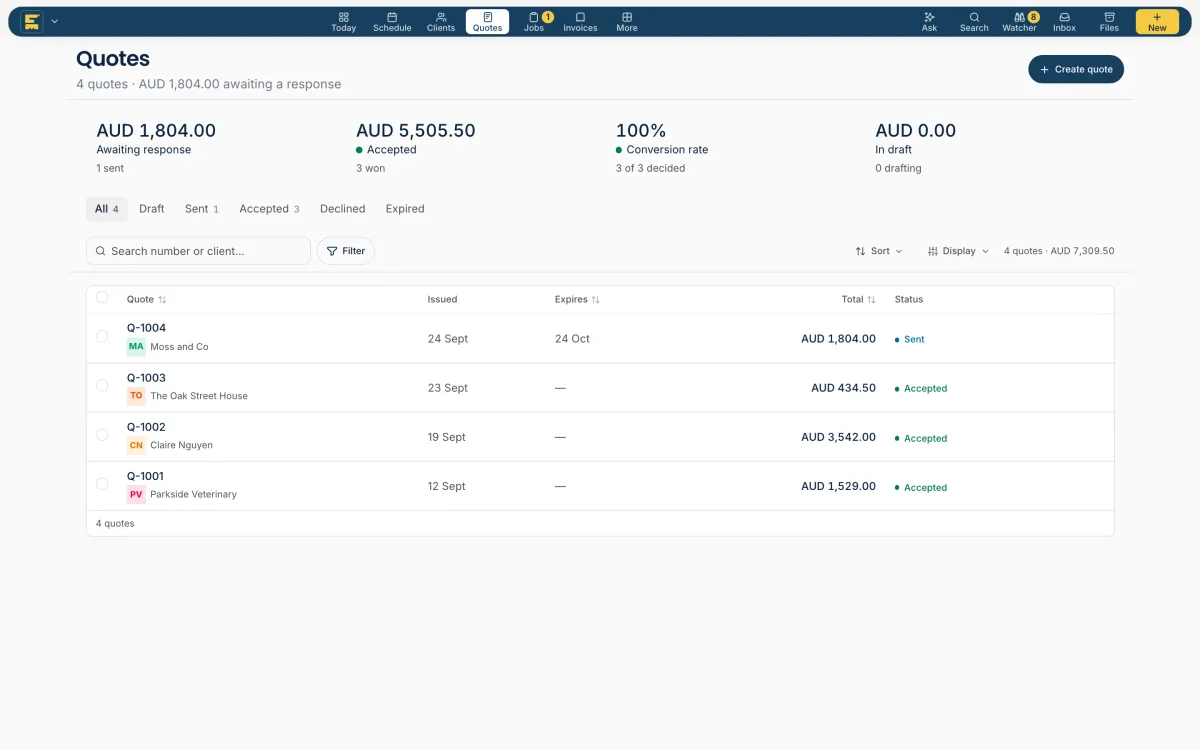Click the PV avatar for Parkside Veterinary
1200x750 pixels.
[x=136, y=494]
